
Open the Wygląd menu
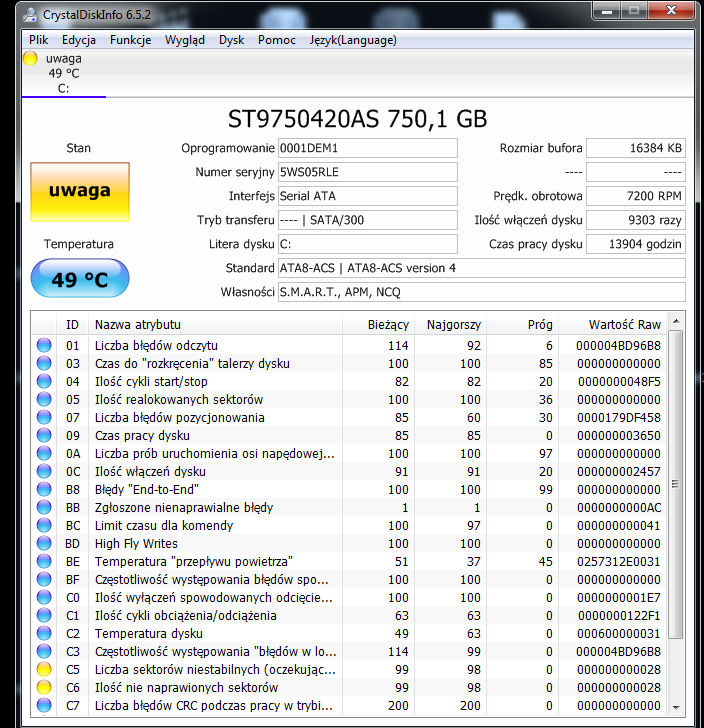click(184, 40)
